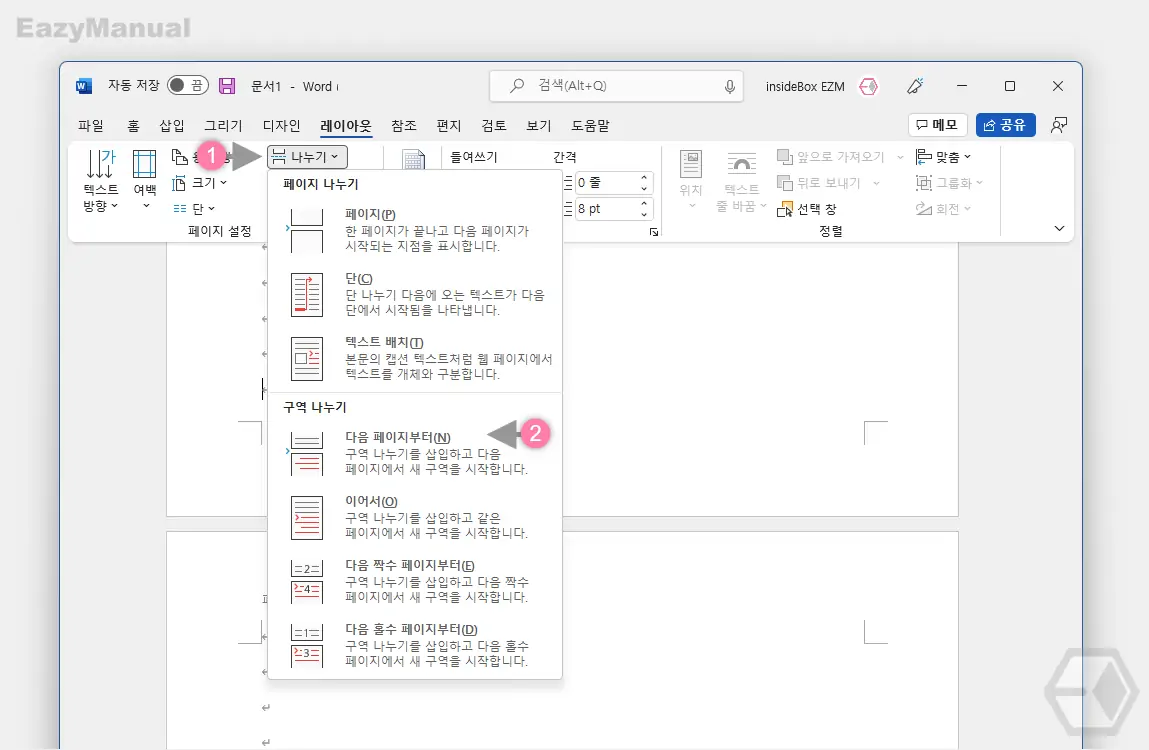The width and height of the screenshot is (1149, 750).
Task: Select 다음 페이지부터(N) section break
Action: pos(415,453)
